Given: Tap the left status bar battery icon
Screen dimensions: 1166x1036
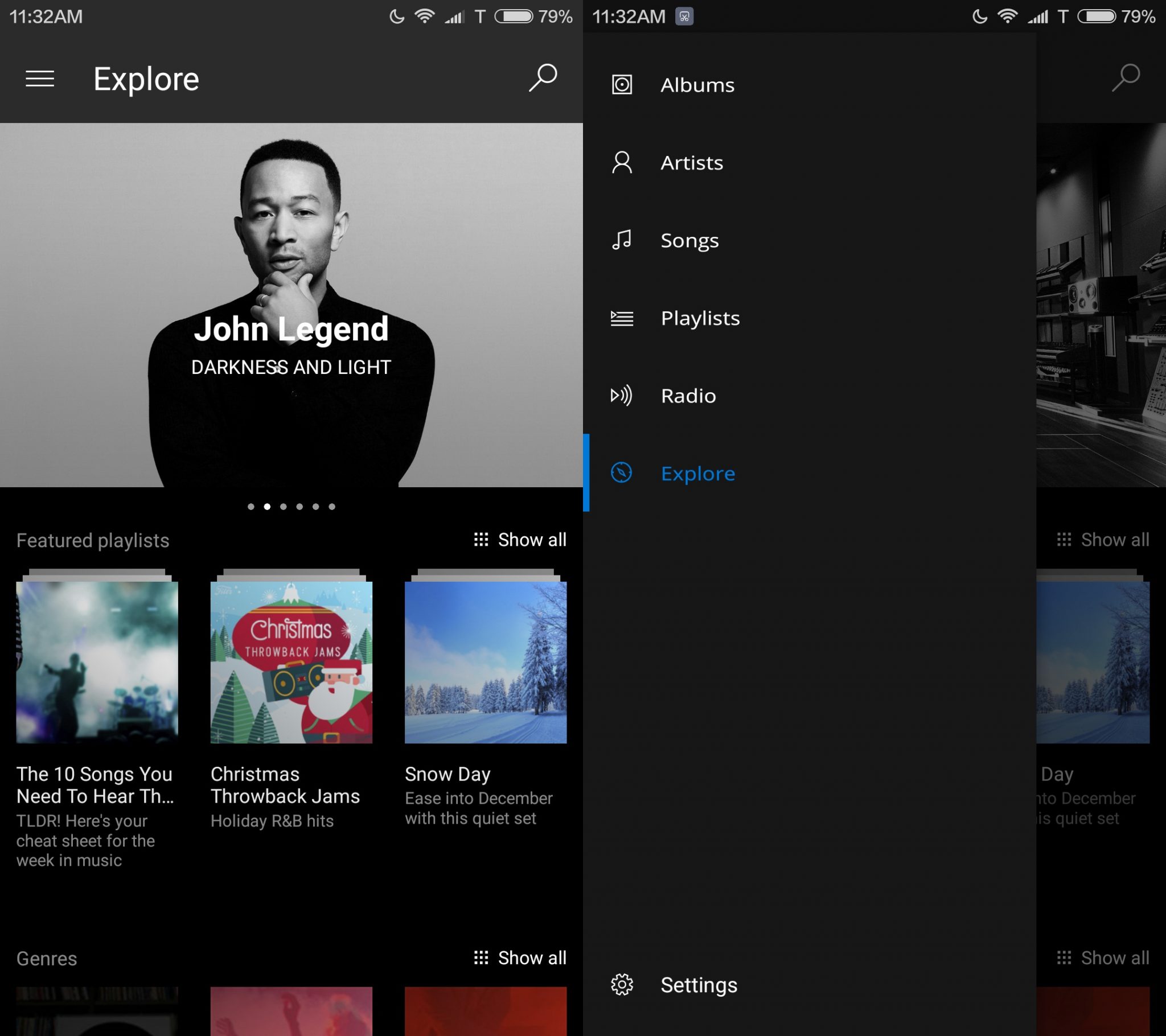Looking at the screenshot, I should pyautogui.click(x=514, y=17).
